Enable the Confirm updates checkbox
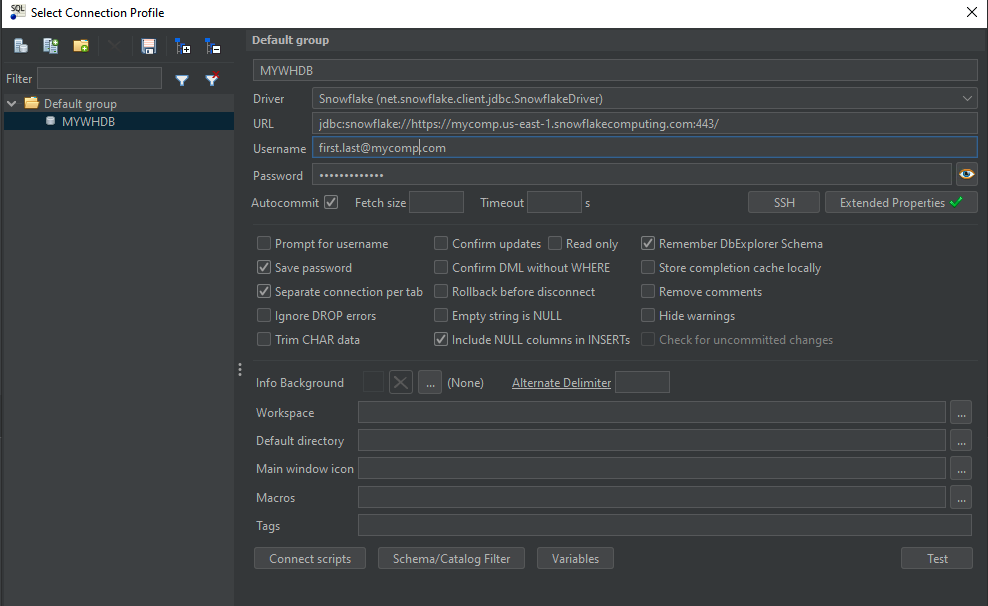This screenshot has width=988, height=606. 440,243
